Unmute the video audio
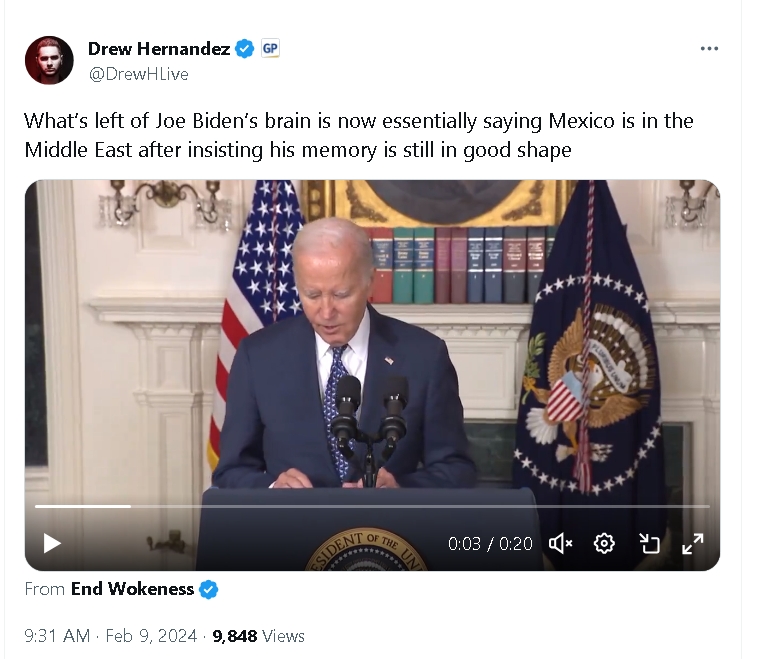Screen dimensions: 757x659 click(x=561, y=544)
